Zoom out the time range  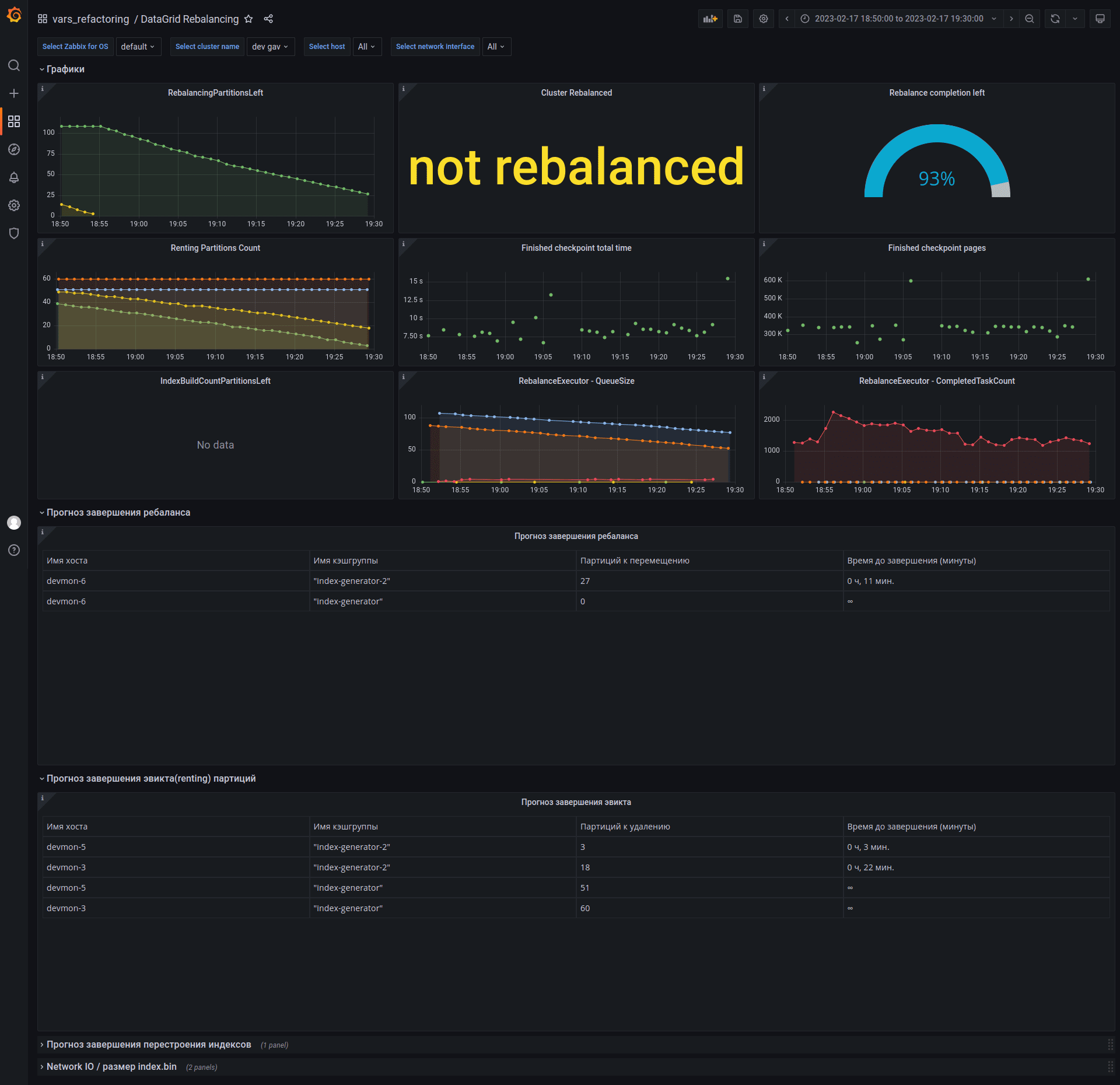(x=1029, y=19)
